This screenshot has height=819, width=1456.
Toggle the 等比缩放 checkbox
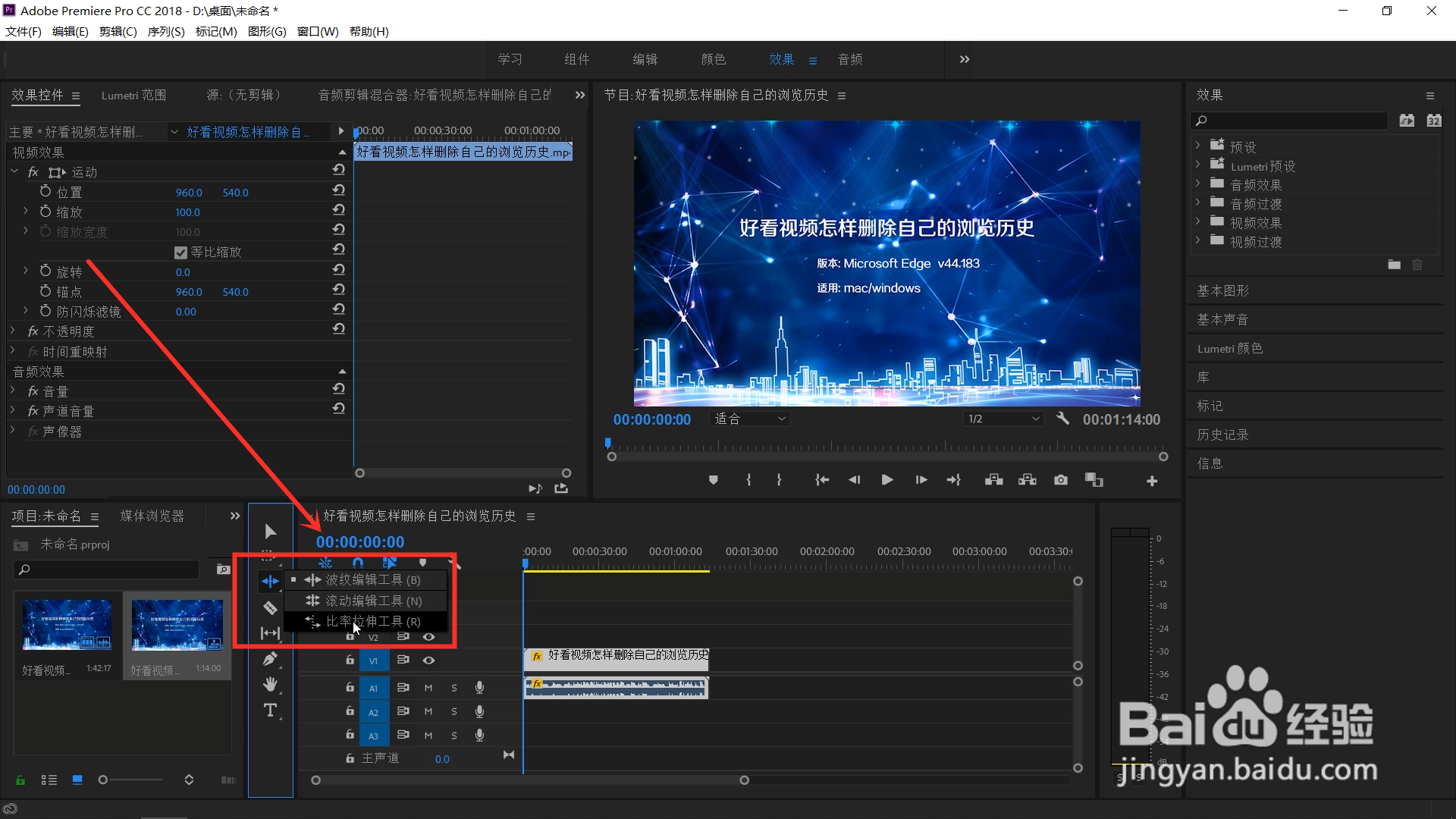[180, 253]
